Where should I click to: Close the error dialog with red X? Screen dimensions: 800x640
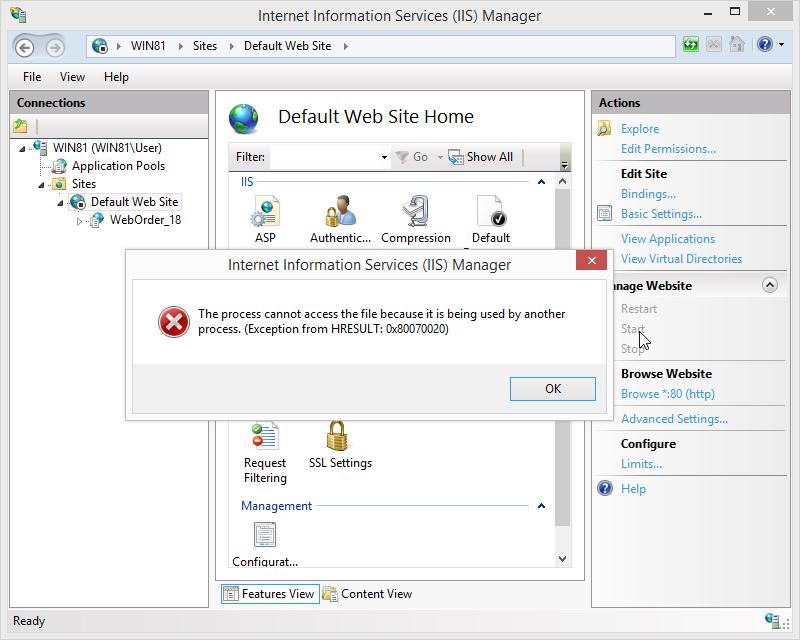tap(591, 260)
